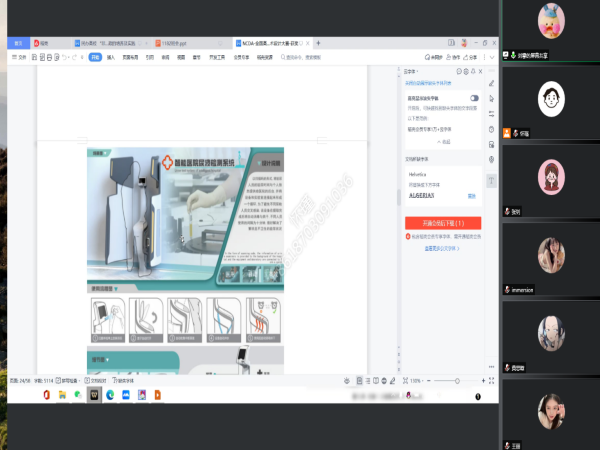Add a new document tab
Image resolution: width=600 pixels, height=450 pixels.
318,43
